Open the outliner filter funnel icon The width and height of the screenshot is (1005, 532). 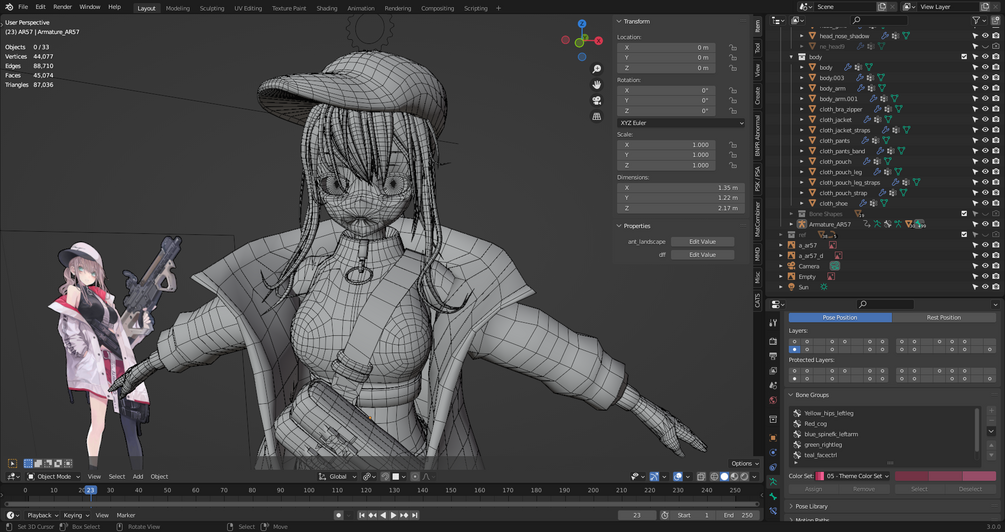click(976, 20)
